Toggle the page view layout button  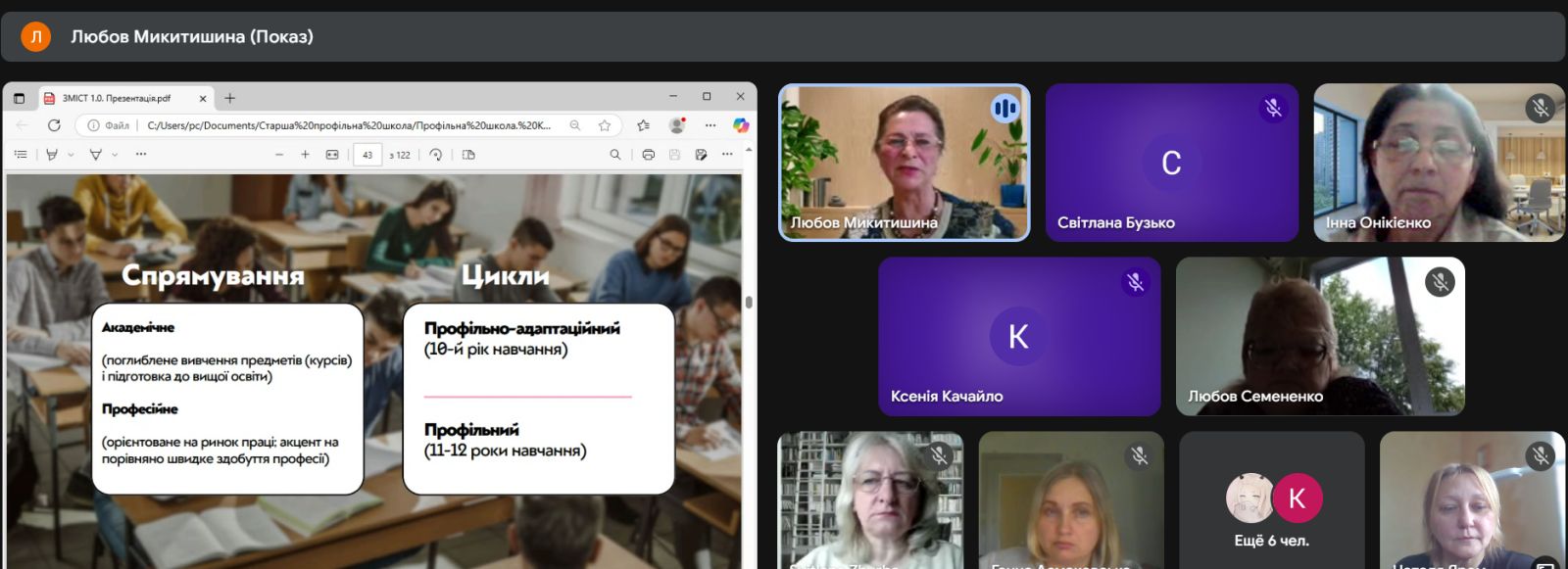468,155
